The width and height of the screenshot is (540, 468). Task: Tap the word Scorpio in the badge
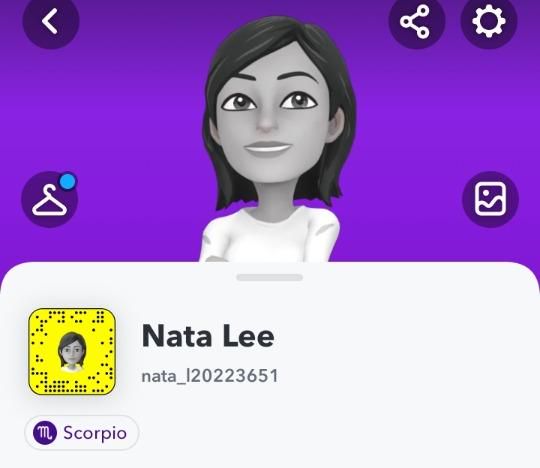tap(95, 433)
